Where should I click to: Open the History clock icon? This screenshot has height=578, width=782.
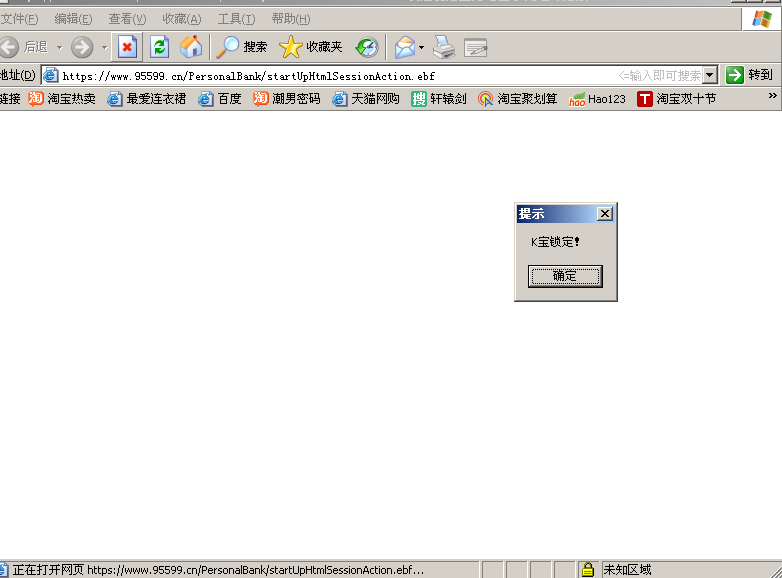(367, 47)
